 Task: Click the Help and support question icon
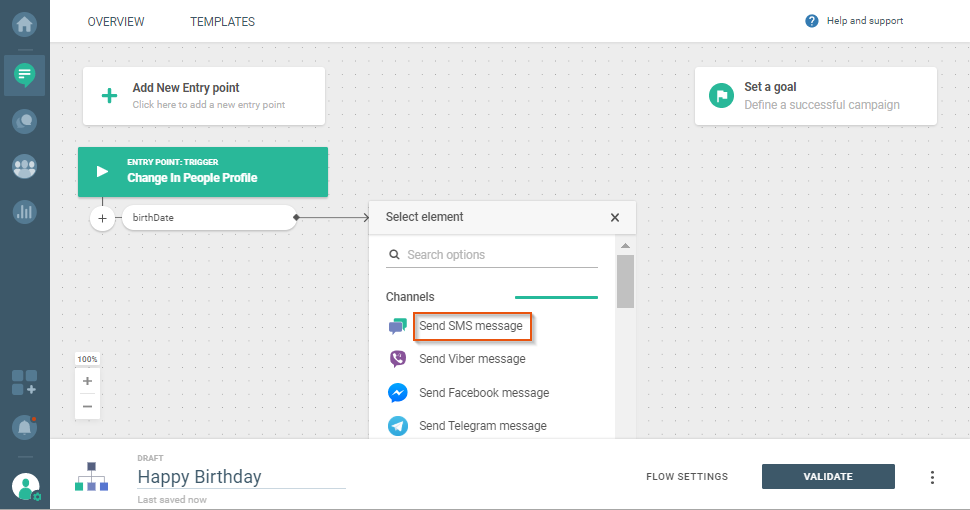click(812, 21)
